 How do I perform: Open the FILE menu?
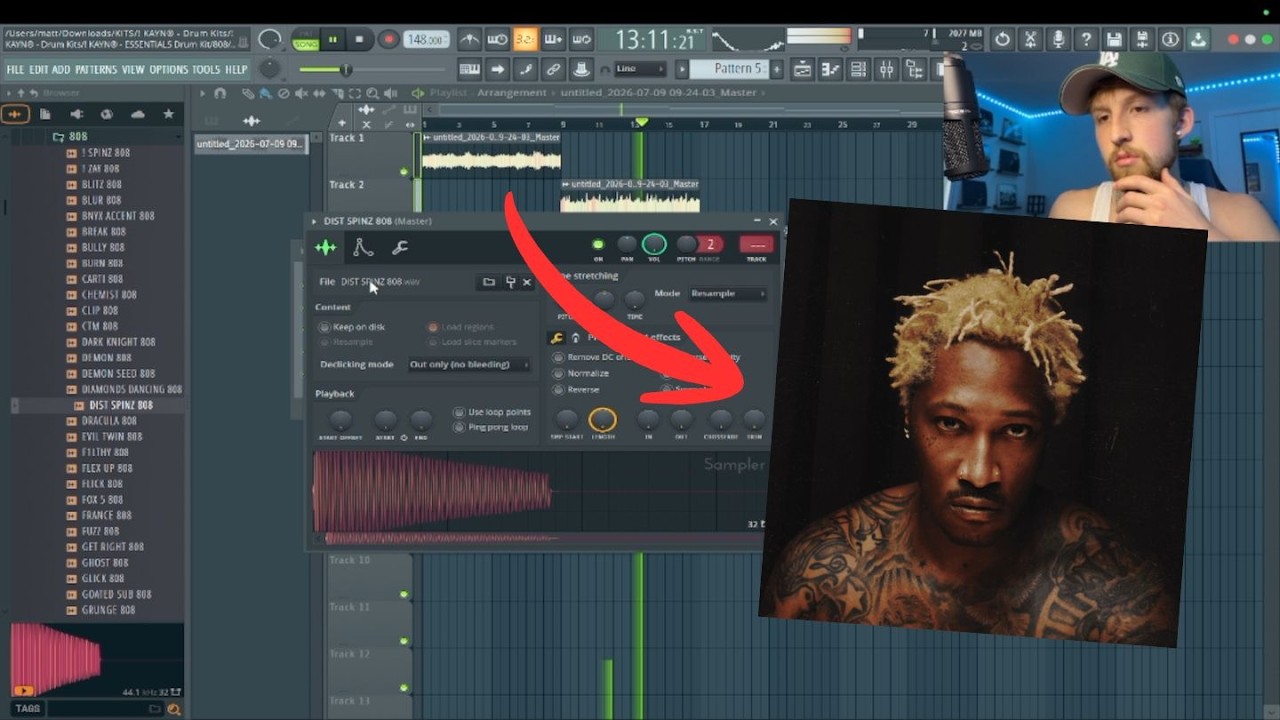15,70
